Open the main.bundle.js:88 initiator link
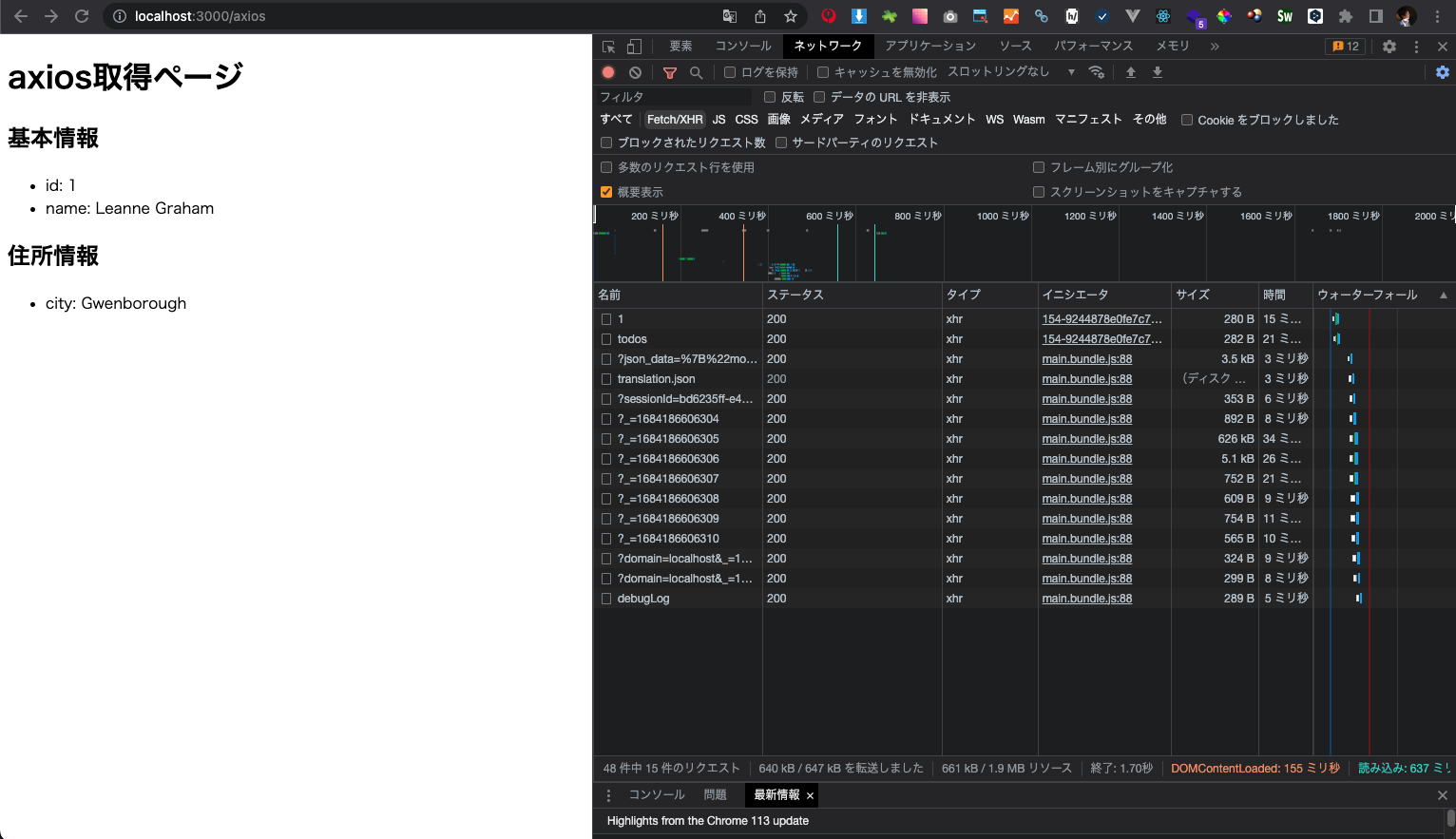This screenshot has width=1456, height=839. point(1086,359)
